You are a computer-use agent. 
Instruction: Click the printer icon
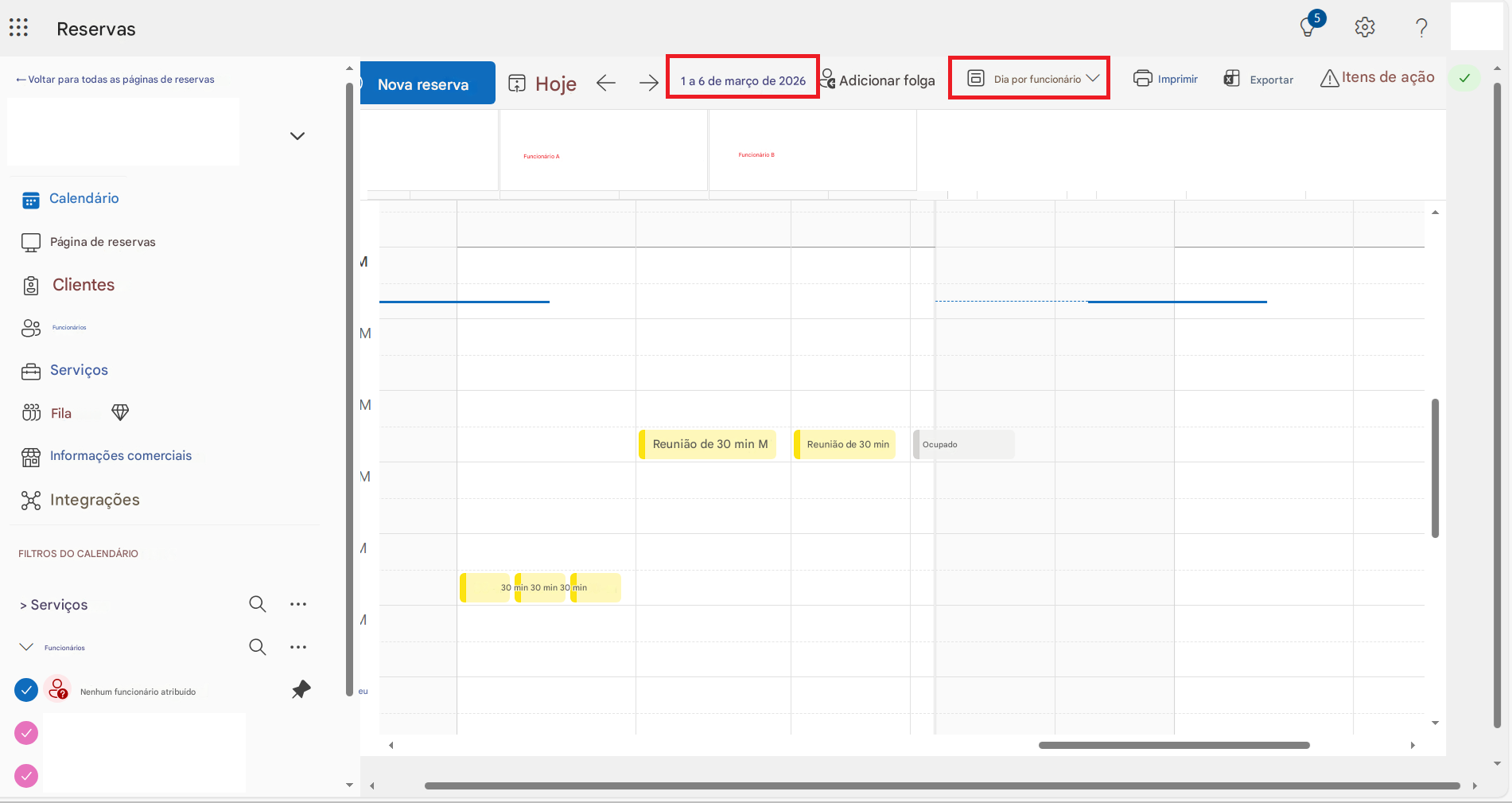1143,78
